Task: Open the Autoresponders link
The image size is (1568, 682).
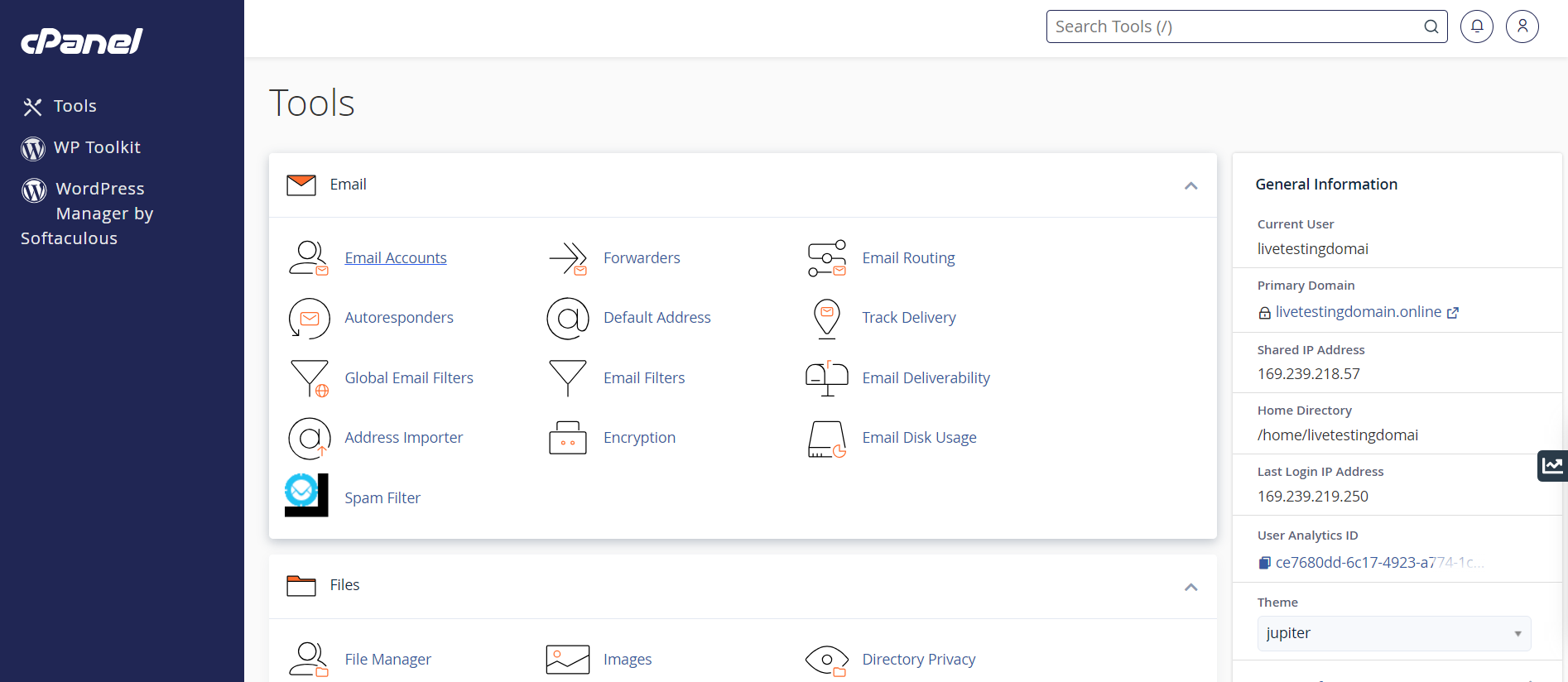Action: pos(399,318)
